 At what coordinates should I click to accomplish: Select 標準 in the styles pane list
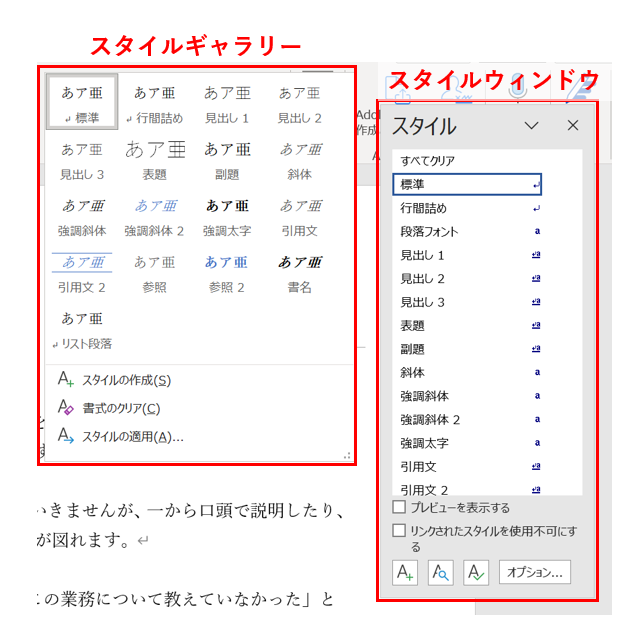[x=467, y=184]
